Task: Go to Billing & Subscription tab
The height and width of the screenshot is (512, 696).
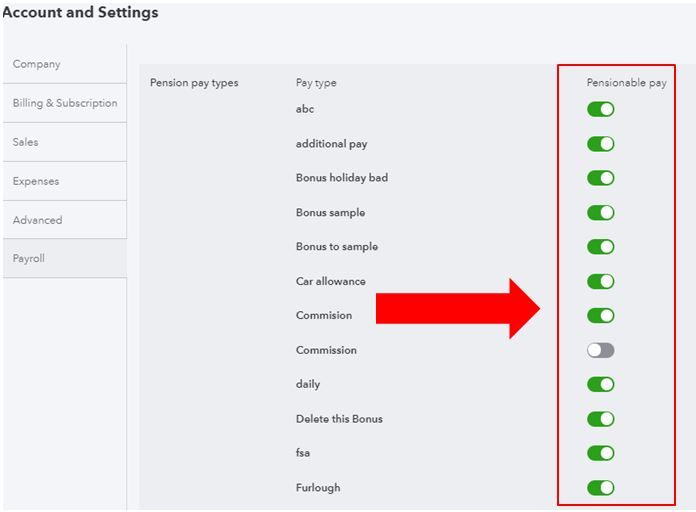Action: click(65, 103)
